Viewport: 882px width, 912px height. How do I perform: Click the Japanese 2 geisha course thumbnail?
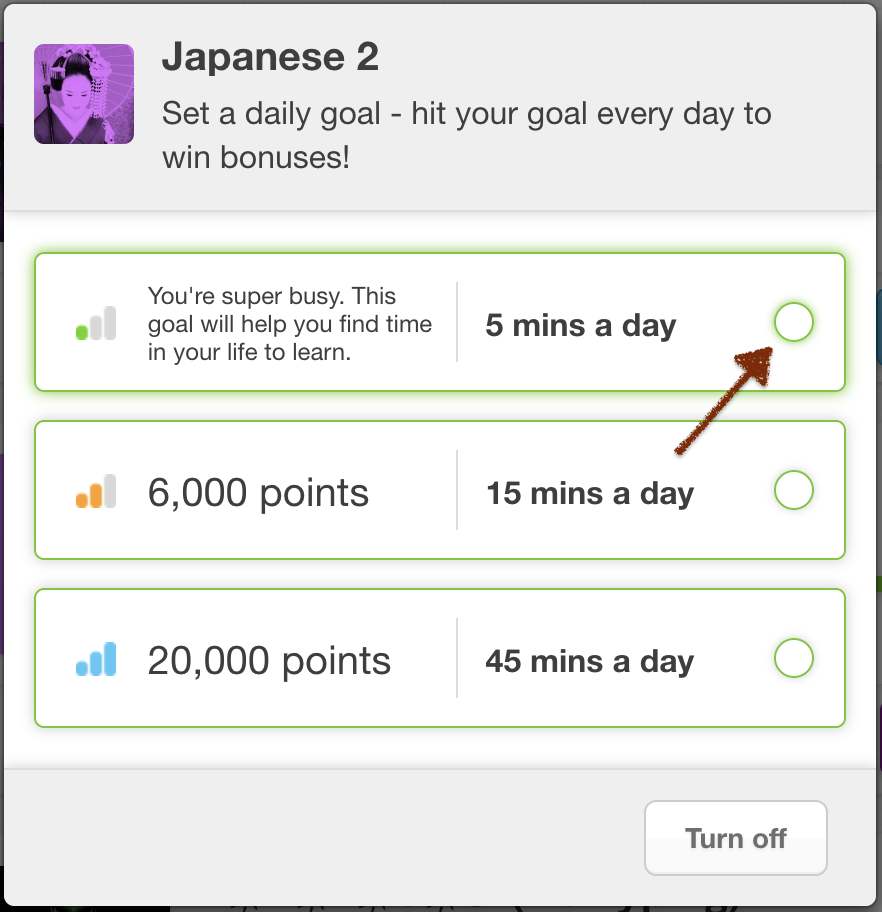coord(84,94)
